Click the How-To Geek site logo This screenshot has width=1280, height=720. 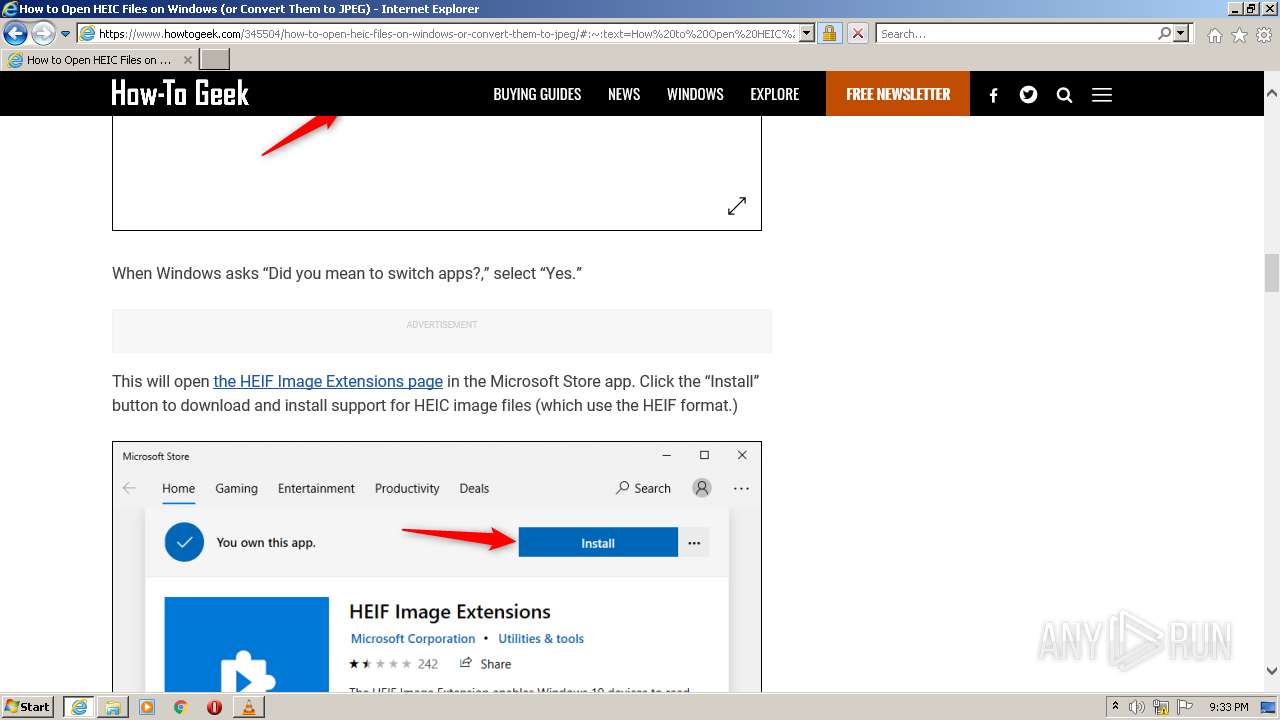(x=180, y=93)
